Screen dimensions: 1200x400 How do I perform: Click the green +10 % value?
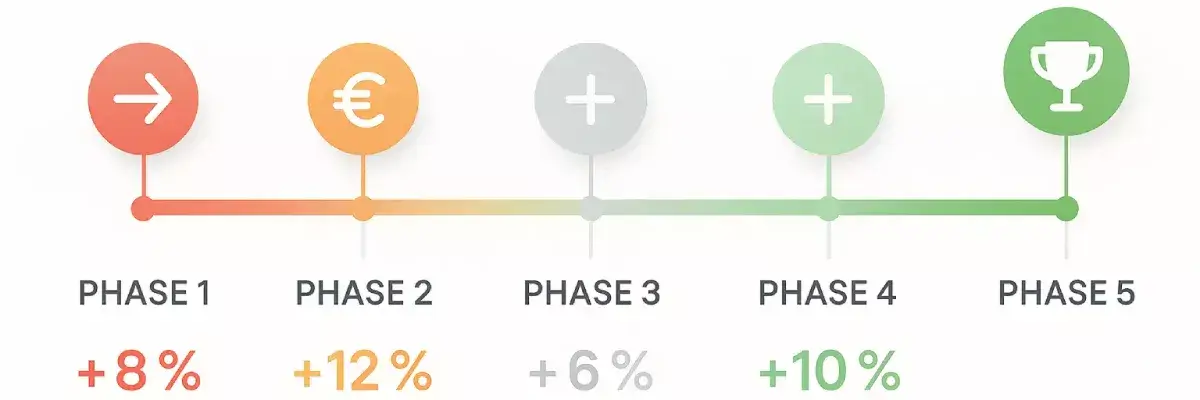(829, 373)
